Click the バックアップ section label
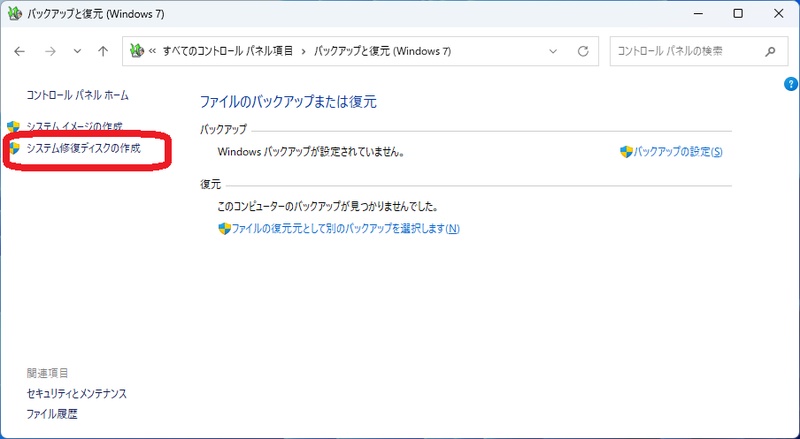 pyautogui.click(x=223, y=130)
